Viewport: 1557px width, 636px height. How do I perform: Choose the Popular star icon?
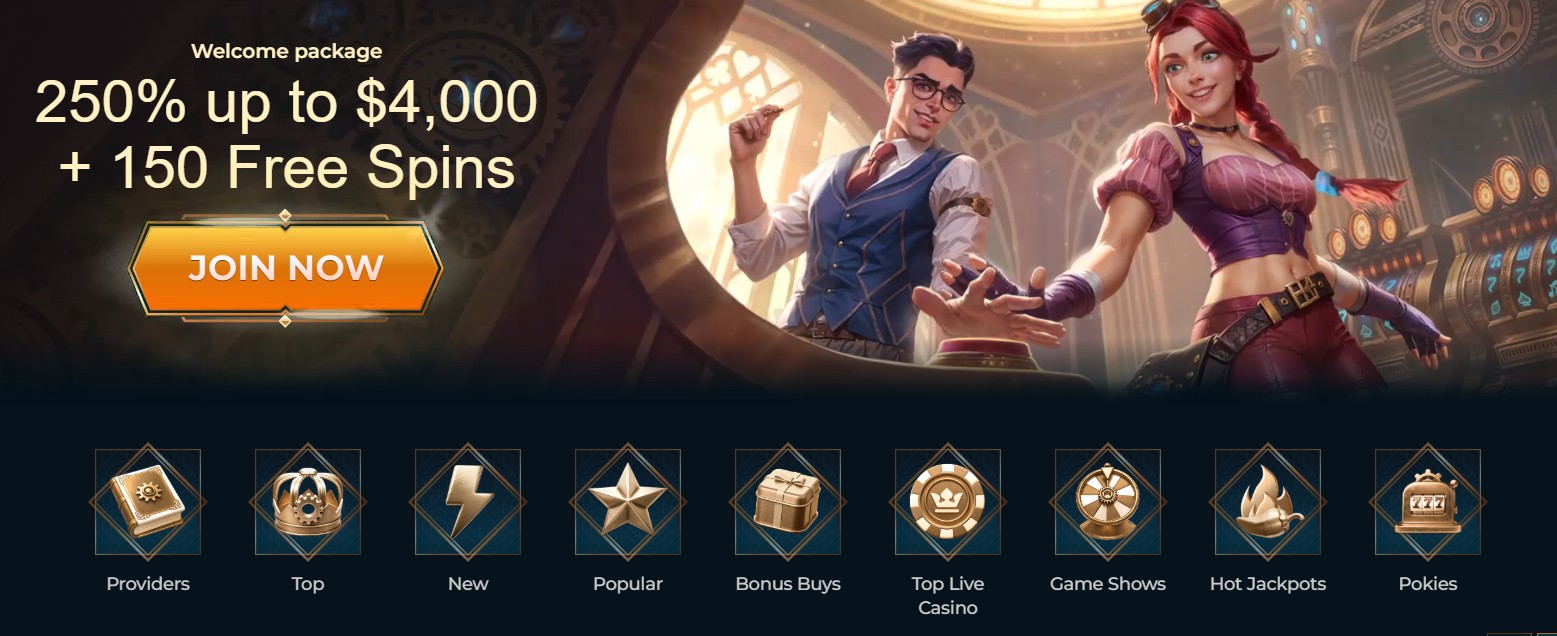[x=628, y=502]
